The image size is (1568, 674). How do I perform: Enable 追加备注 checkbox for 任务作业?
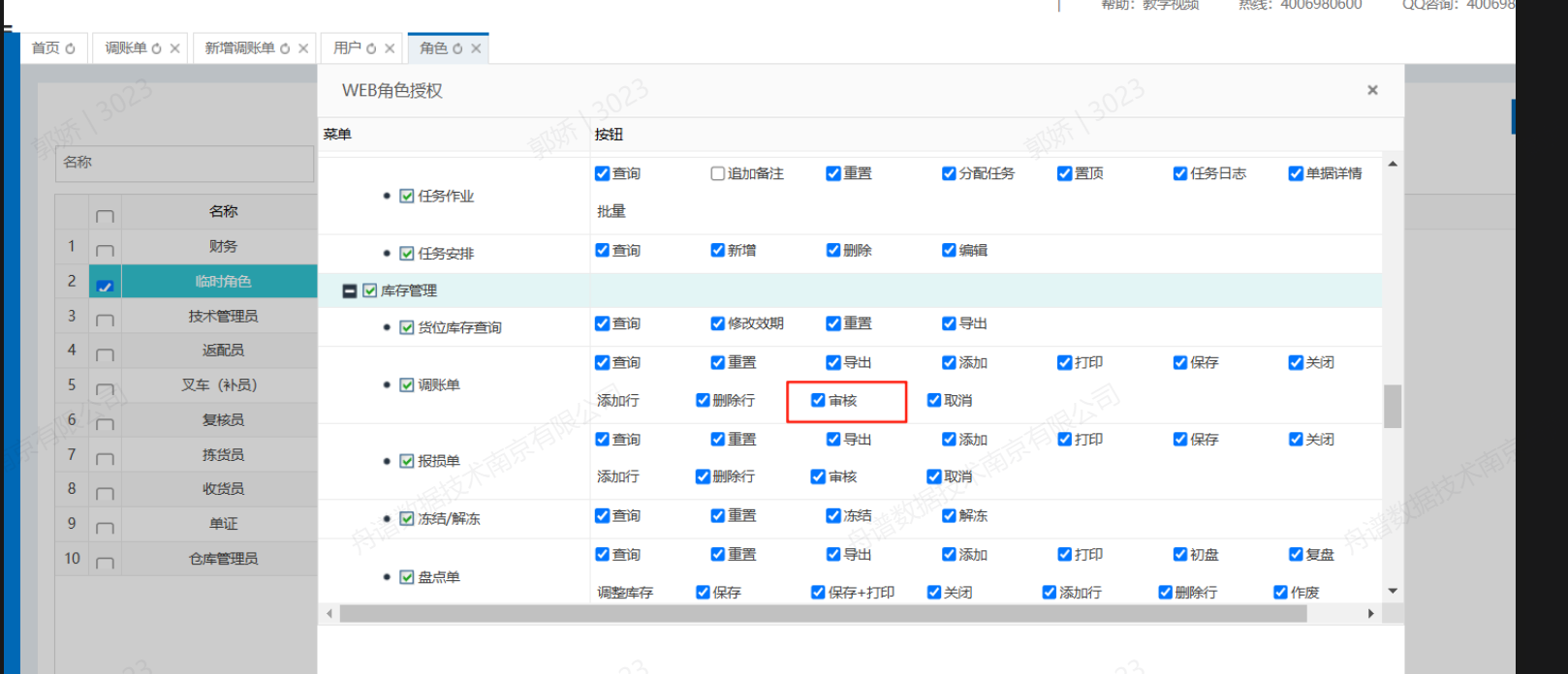coord(718,173)
